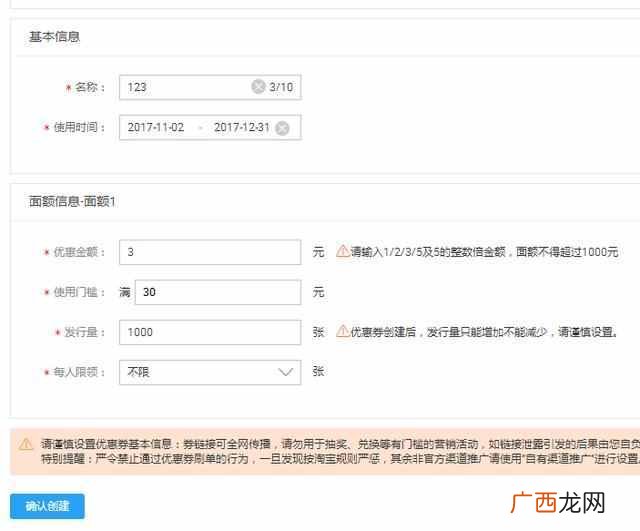Click the 面额信息-面额1 section heading

72,201
